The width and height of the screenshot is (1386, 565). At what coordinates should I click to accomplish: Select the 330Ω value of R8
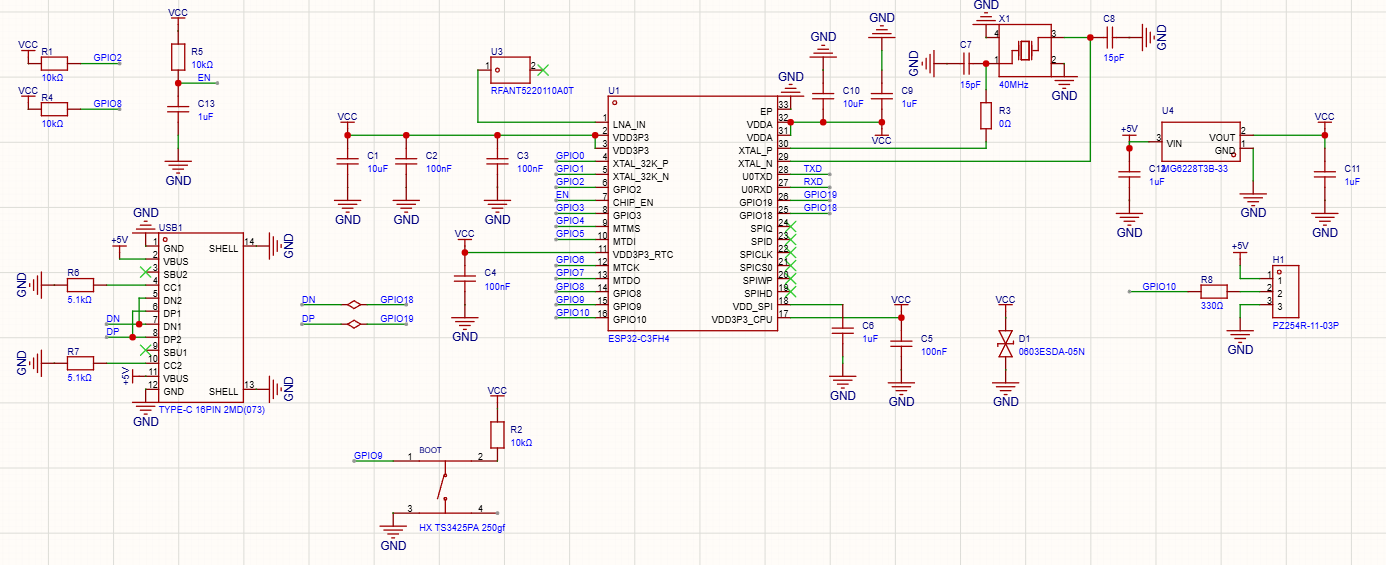click(x=1211, y=306)
